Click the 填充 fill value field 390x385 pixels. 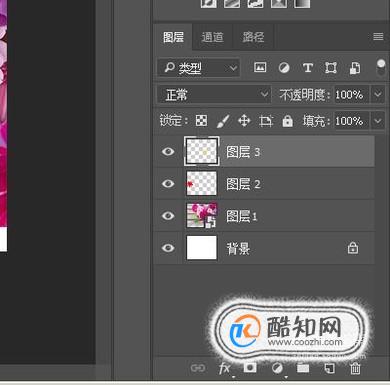pos(351,121)
